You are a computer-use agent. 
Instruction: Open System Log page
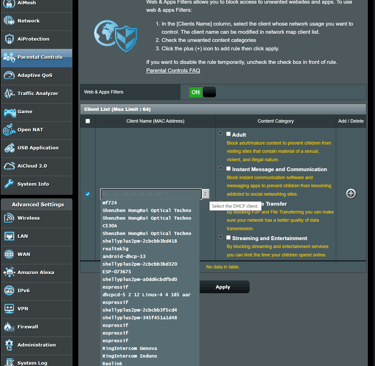coord(36,362)
